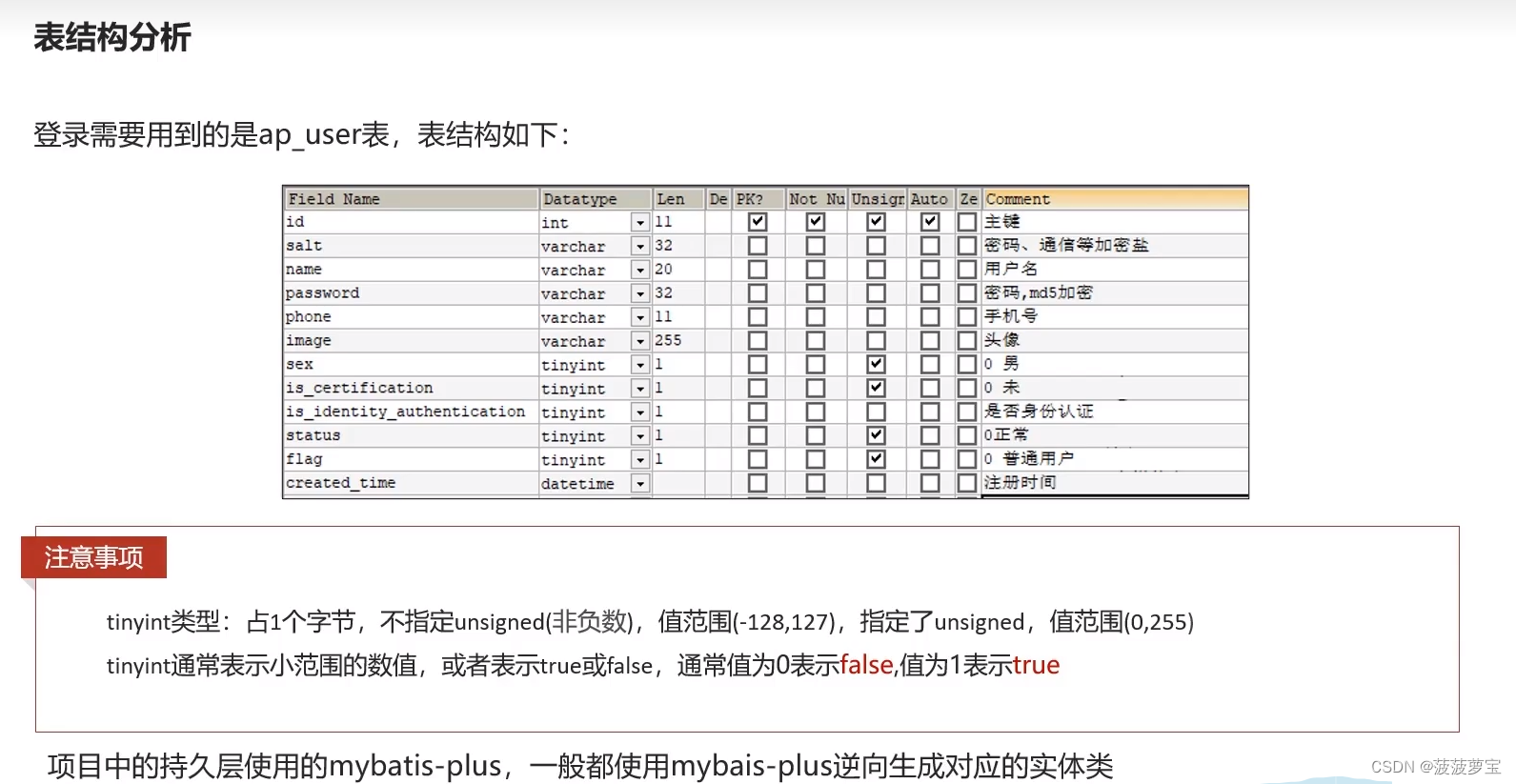The height and width of the screenshot is (784, 1516).
Task: Open datatype dropdown for password row
Action: [x=640, y=294]
